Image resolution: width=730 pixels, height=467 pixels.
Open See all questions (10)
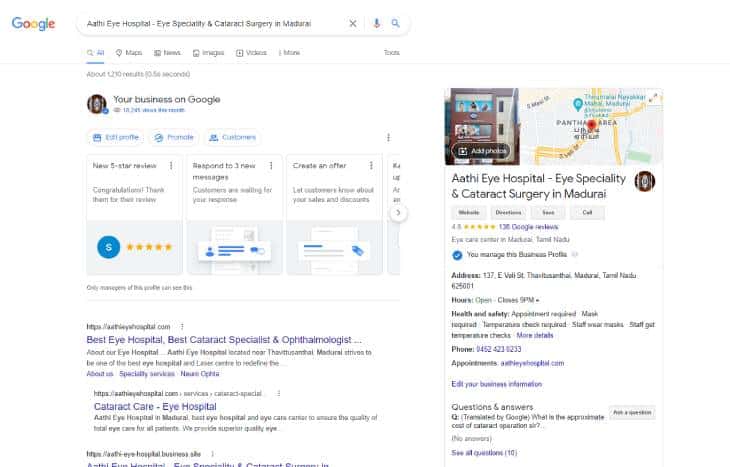[x=484, y=453]
